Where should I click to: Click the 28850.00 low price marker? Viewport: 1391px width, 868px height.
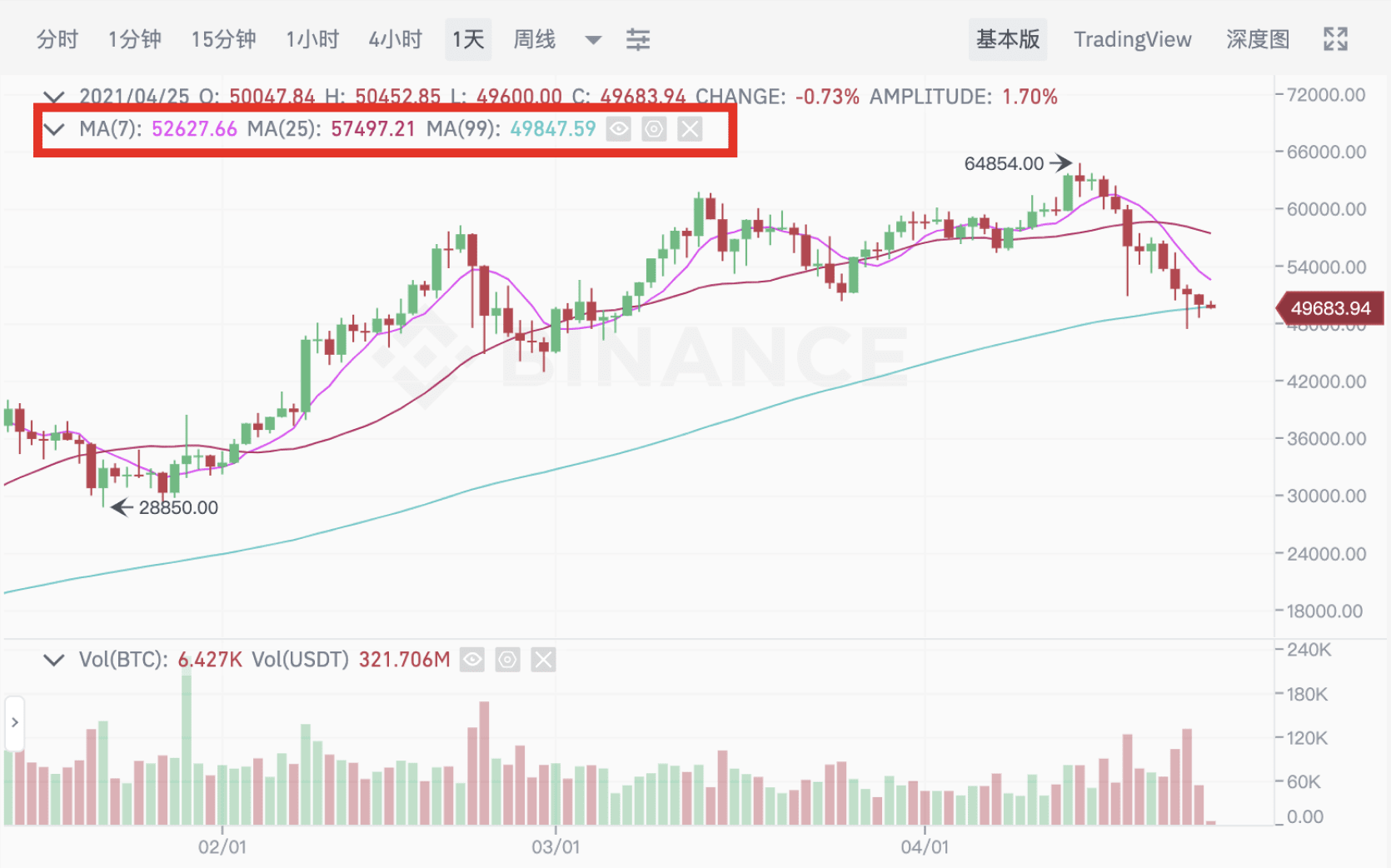(178, 507)
